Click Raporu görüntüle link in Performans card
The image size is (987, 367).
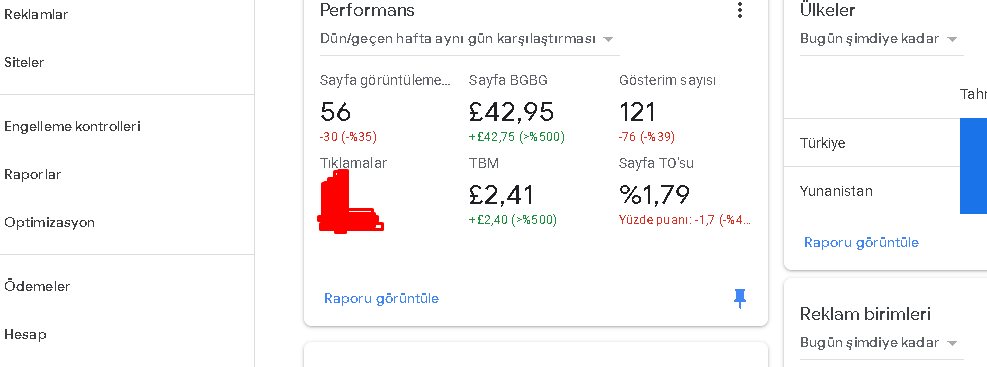[381, 298]
